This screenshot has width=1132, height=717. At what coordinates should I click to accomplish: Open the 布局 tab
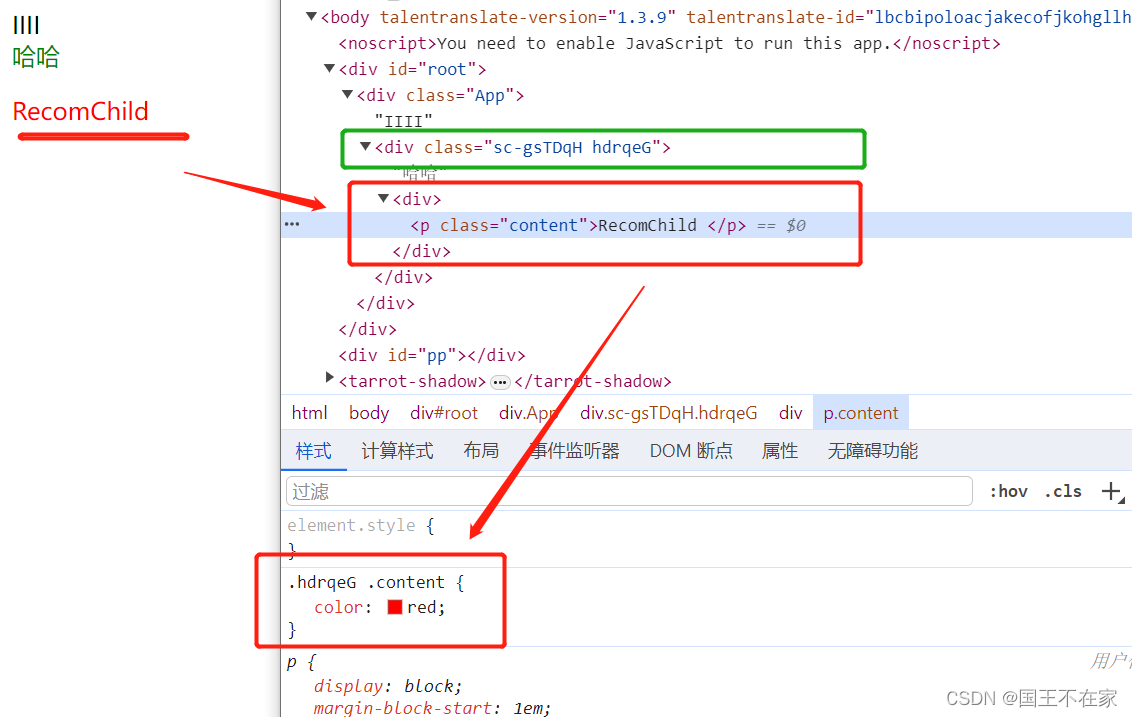(481, 451)
